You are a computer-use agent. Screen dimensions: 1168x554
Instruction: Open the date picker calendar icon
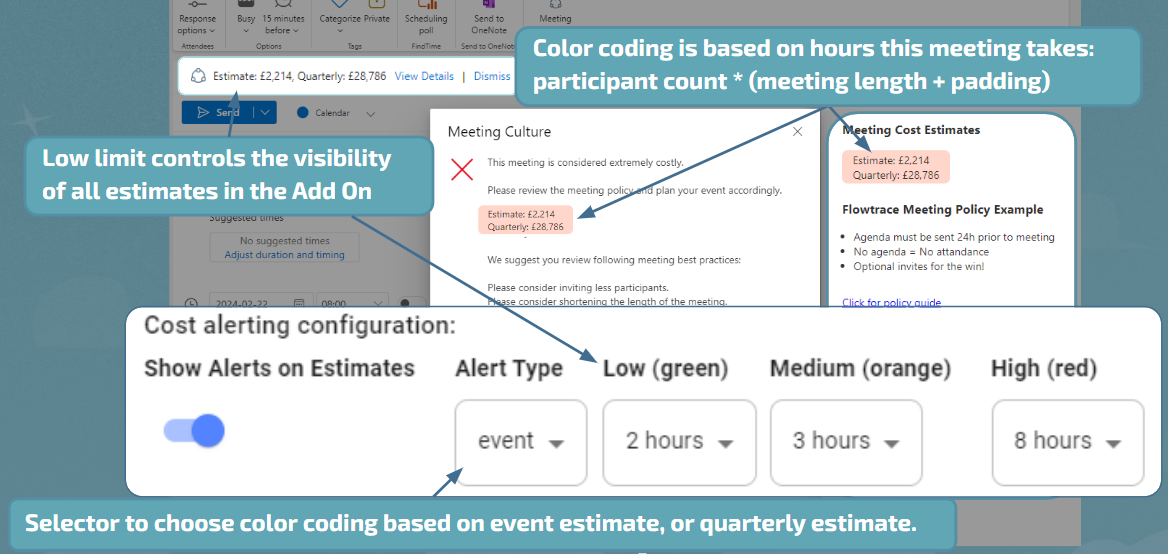pos(299,303)
